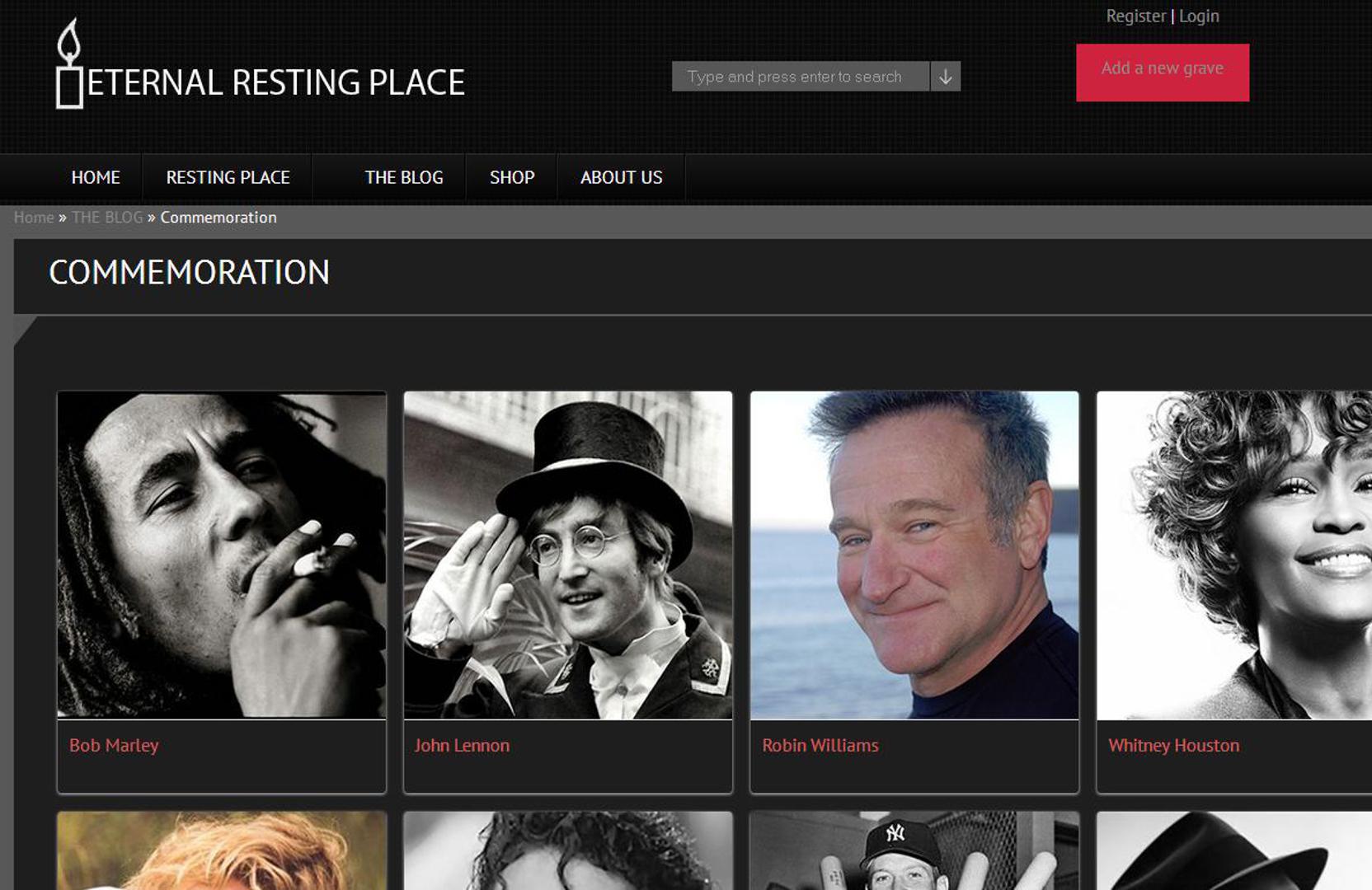Click Home in the breadcrumb trail
The width and height of the screenshot is (1372, 890).
click(x=34, y=218)
